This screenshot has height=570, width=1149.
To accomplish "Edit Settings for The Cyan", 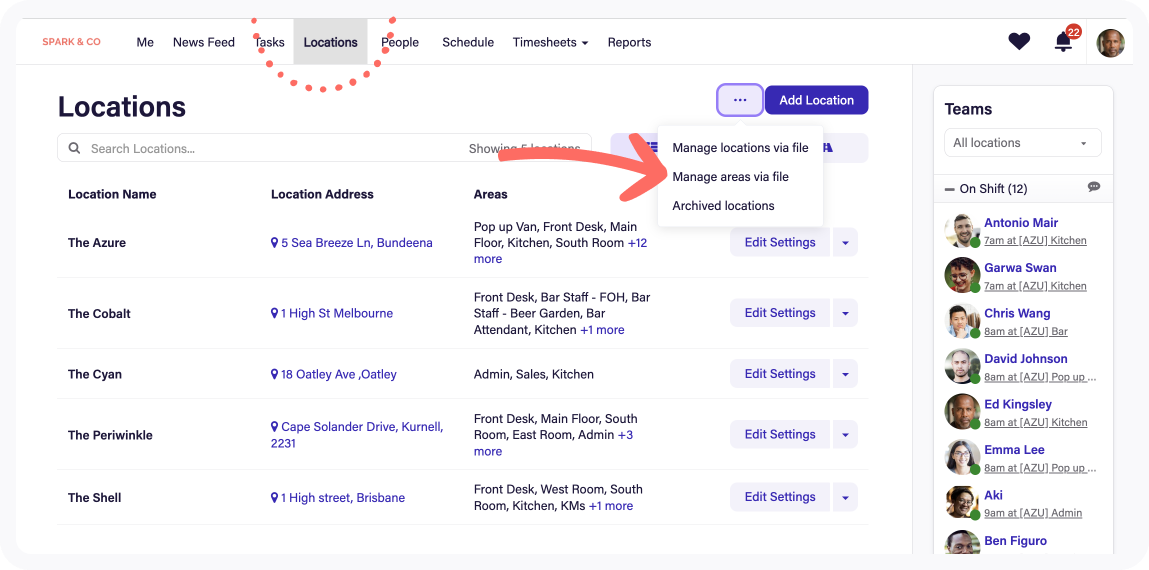I will pyautogui.click(x=779, y=374).
